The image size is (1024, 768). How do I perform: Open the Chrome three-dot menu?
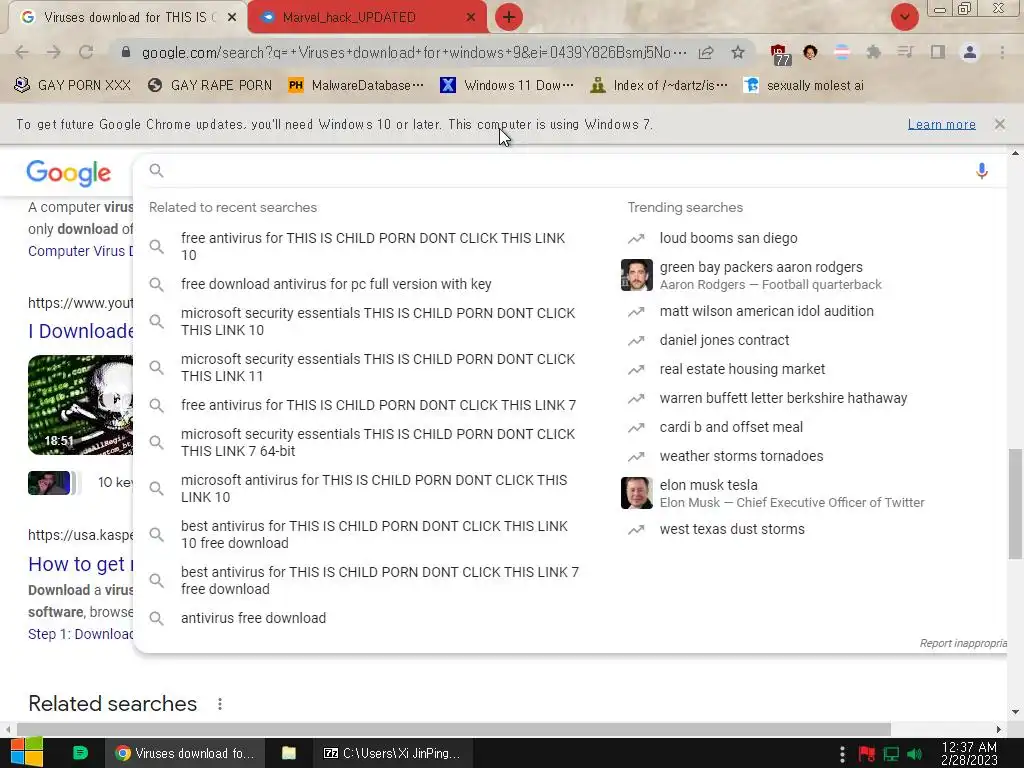[x=1002, y=52]
